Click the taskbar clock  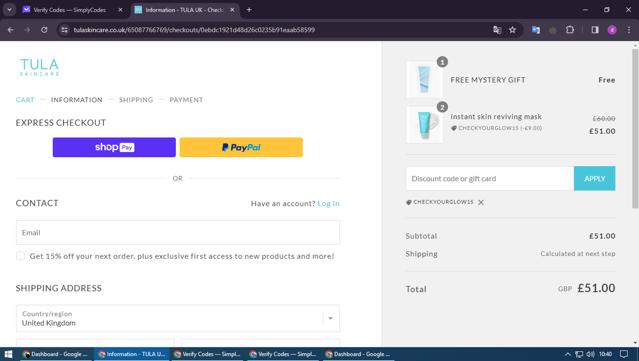(x=606, y=354)
